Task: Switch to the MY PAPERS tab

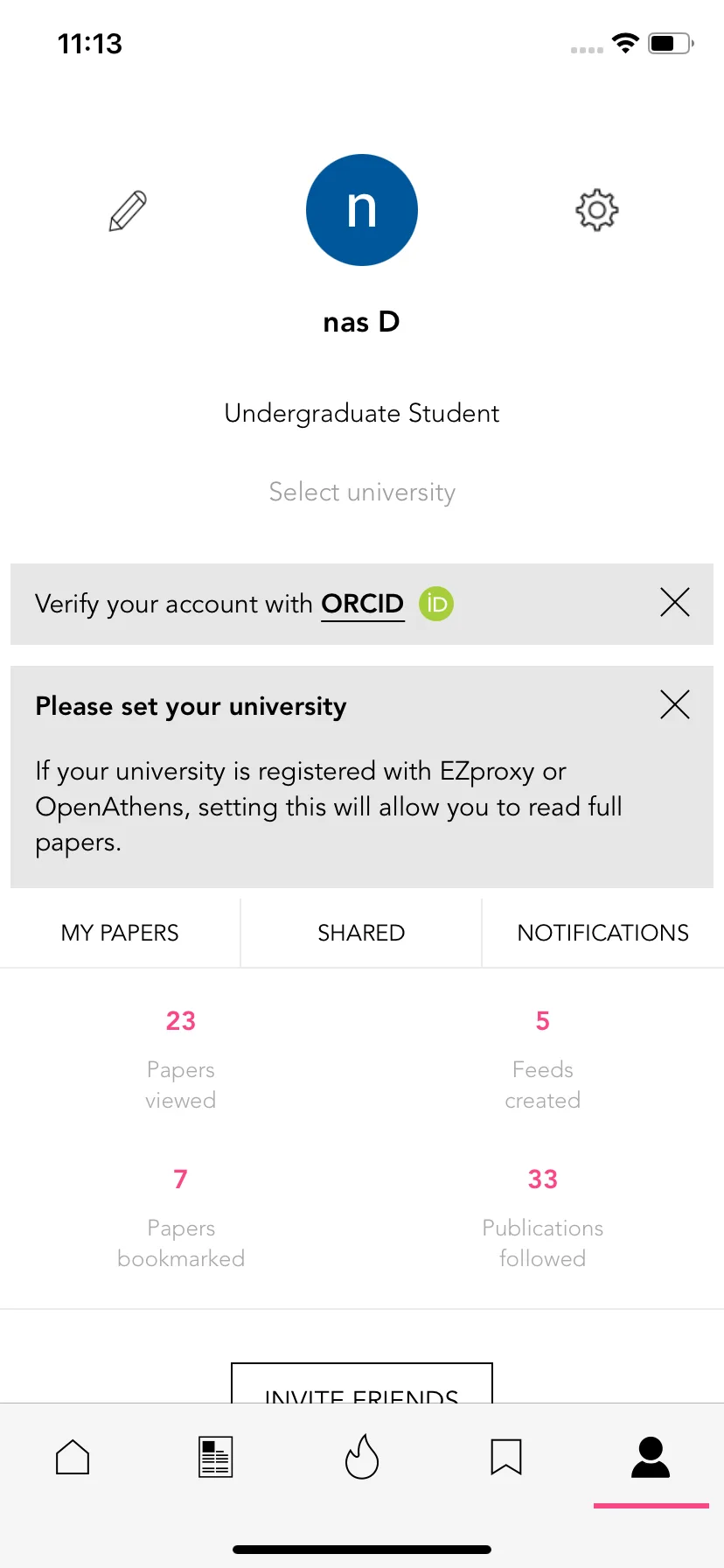Action: point(120,933)
